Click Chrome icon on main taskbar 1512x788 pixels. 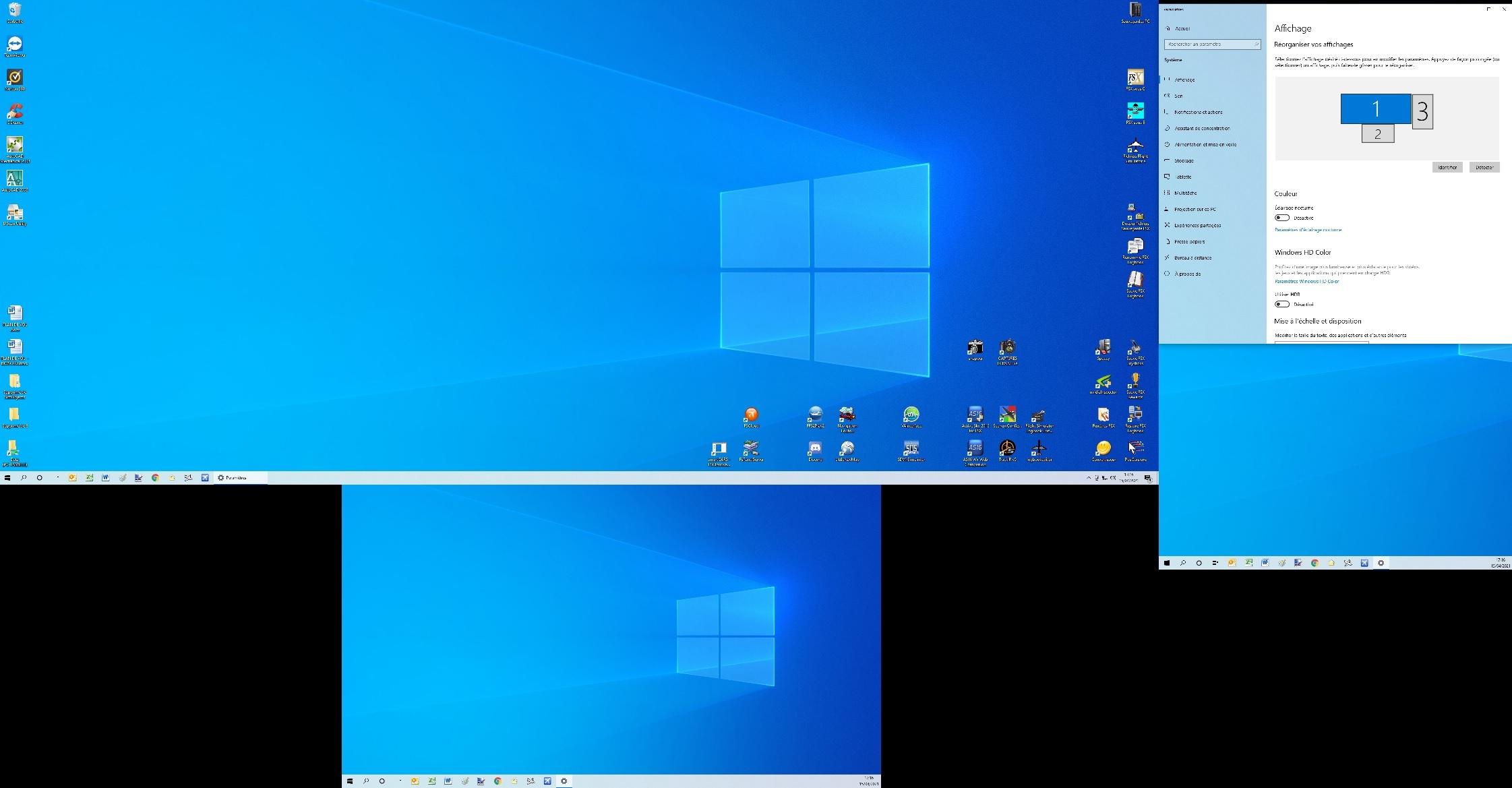coord(155,478)
